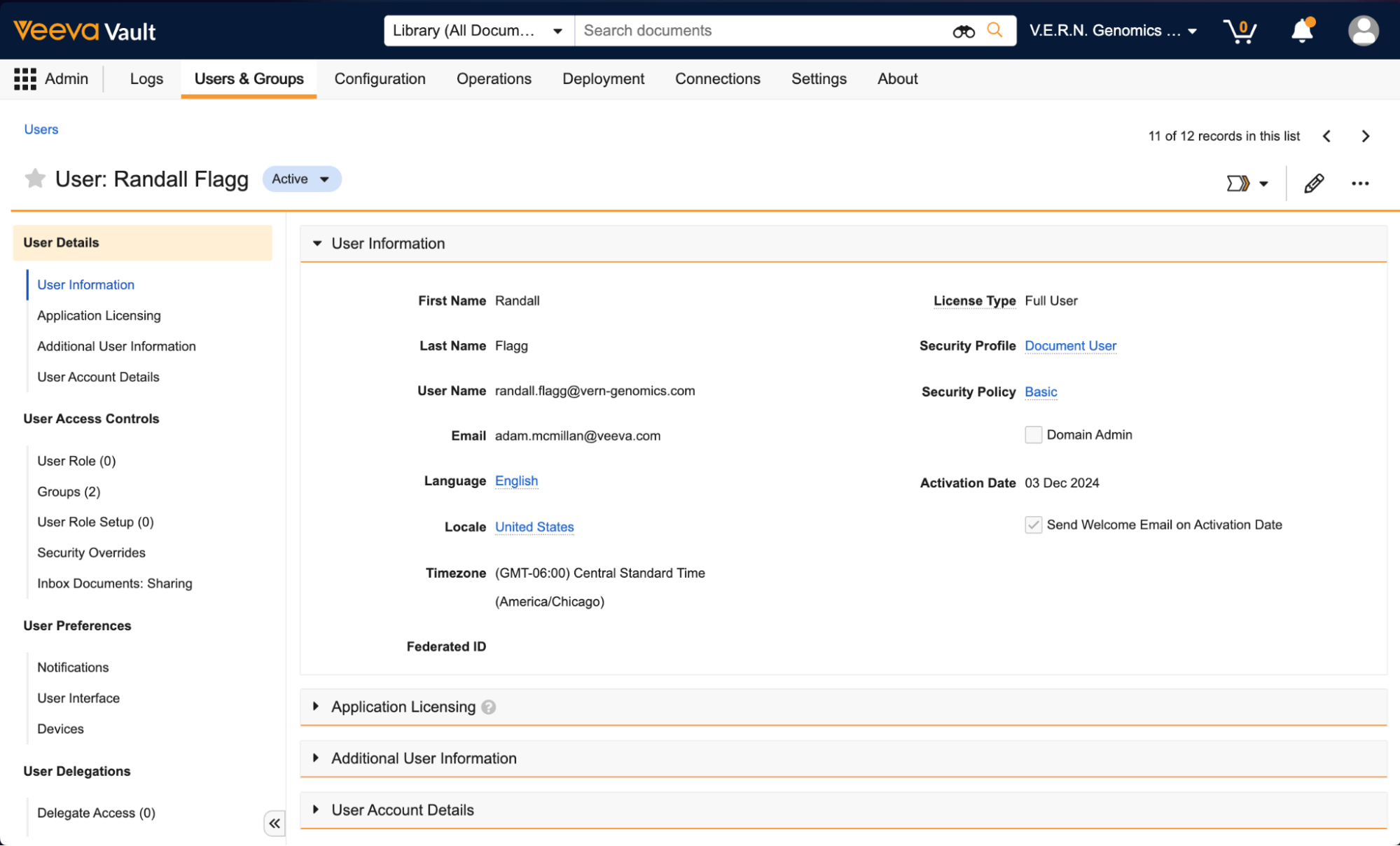This screenshot has height=846, width=1400.
Task: Open the Configuration tab
Action: point(380,79)
